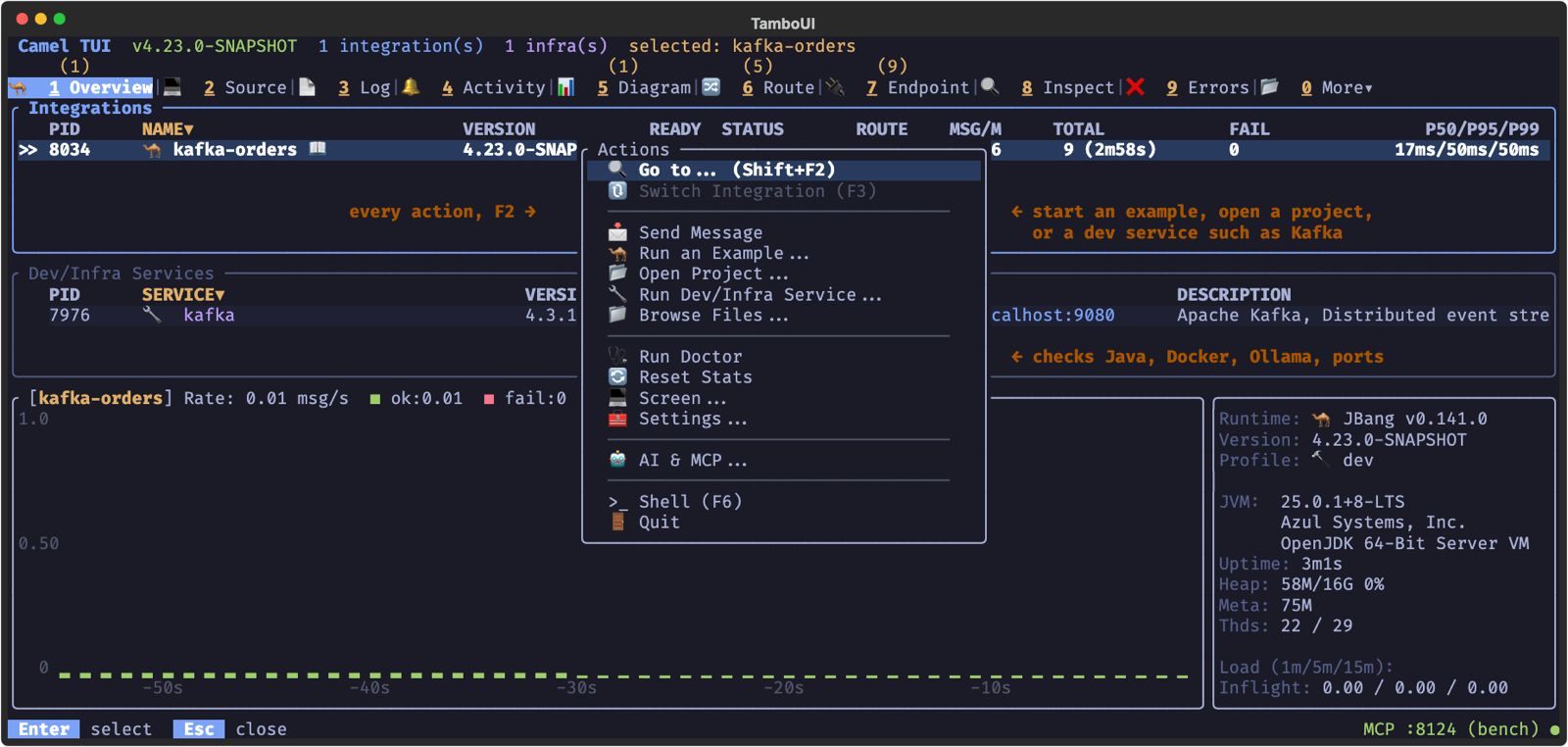
Task: Click the red fail:0 legend swatch
Action: pos(489,399)
